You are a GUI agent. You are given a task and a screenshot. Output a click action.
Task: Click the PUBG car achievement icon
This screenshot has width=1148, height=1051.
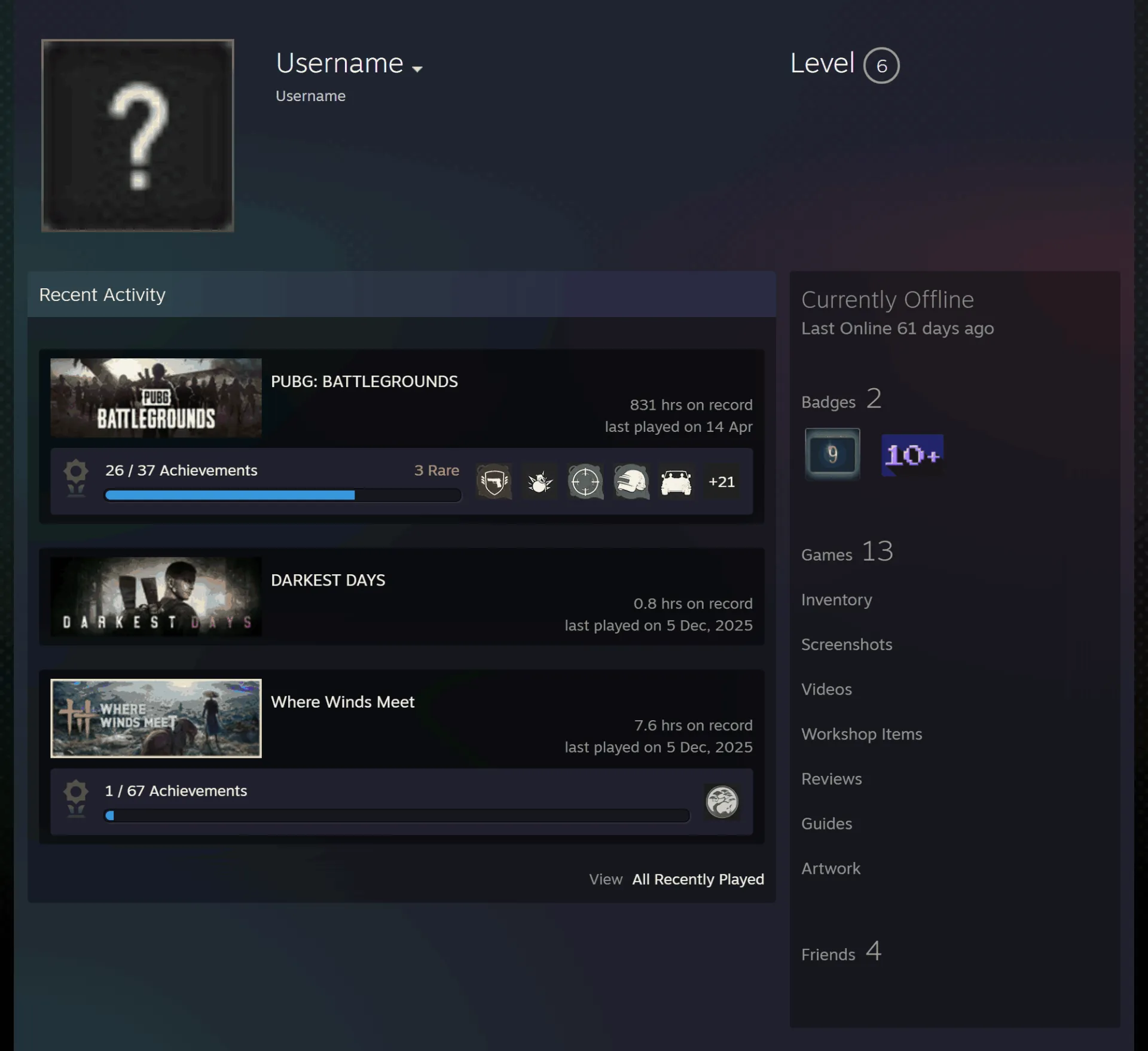point(676,482)
